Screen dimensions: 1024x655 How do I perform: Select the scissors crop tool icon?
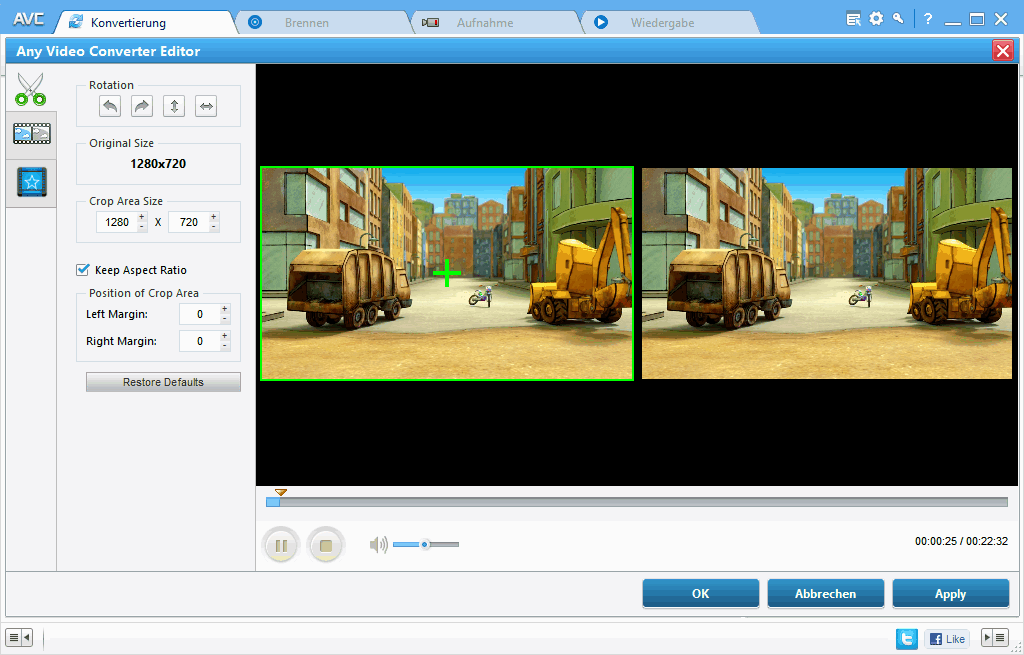[31, 88]
